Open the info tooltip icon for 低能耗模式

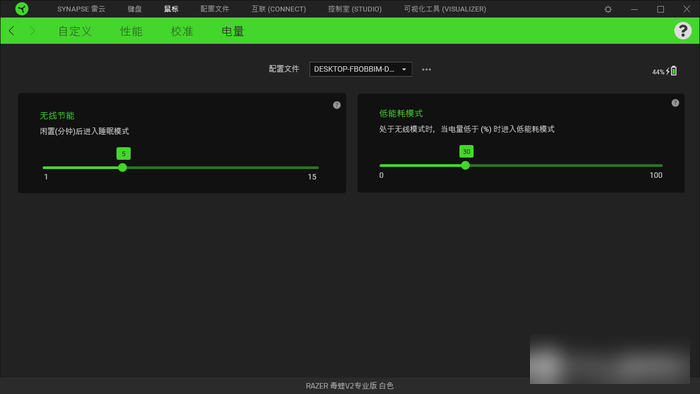click(x=675, y=103)
